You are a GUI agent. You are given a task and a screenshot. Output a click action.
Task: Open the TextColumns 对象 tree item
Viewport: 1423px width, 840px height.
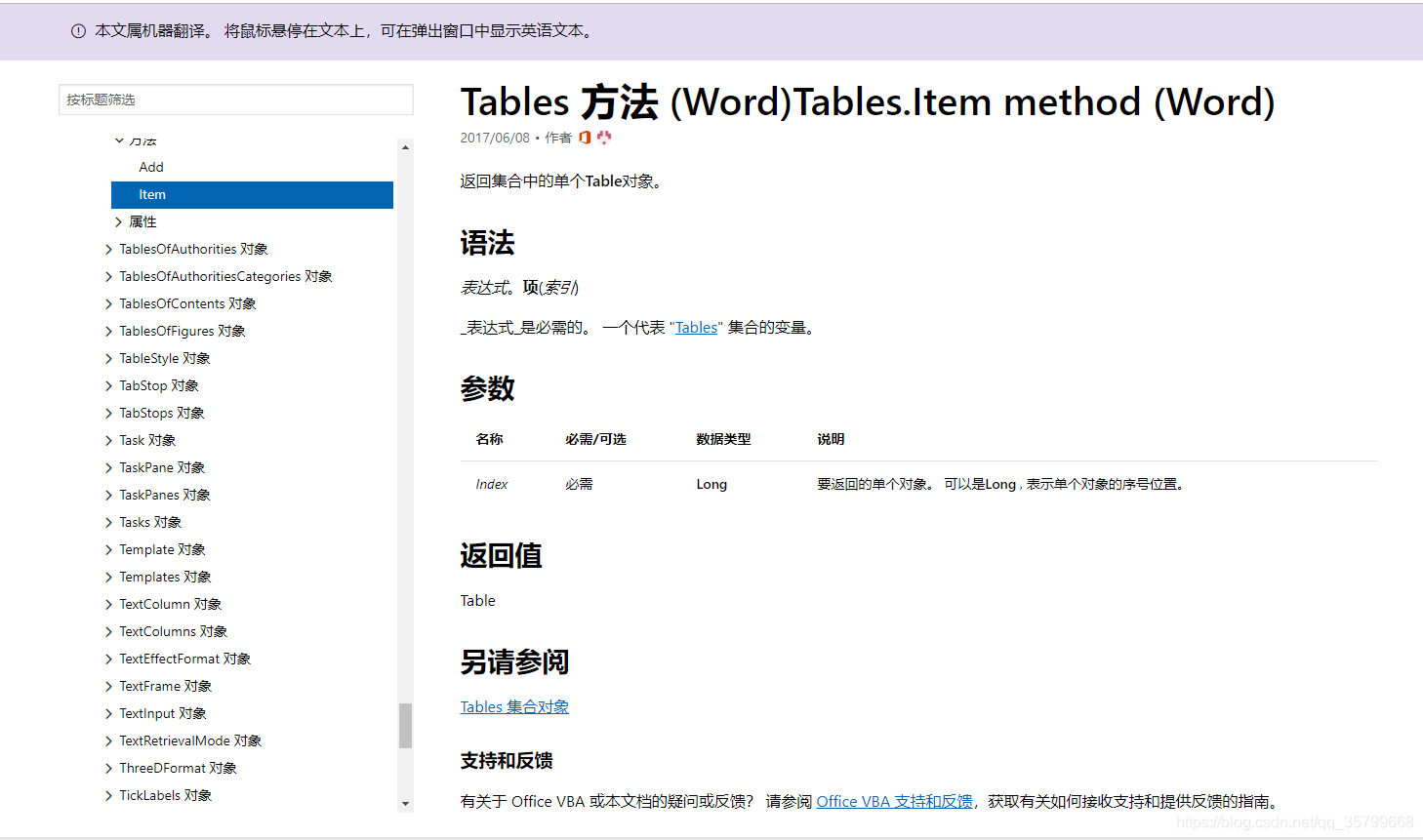(174, 631)
